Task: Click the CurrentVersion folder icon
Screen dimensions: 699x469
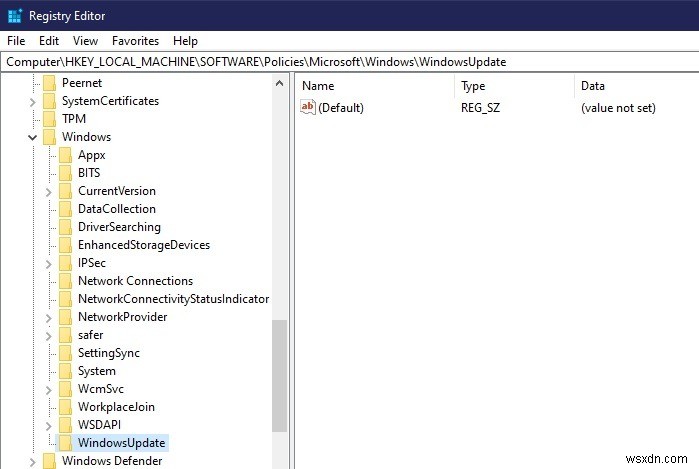Action: 66,191
